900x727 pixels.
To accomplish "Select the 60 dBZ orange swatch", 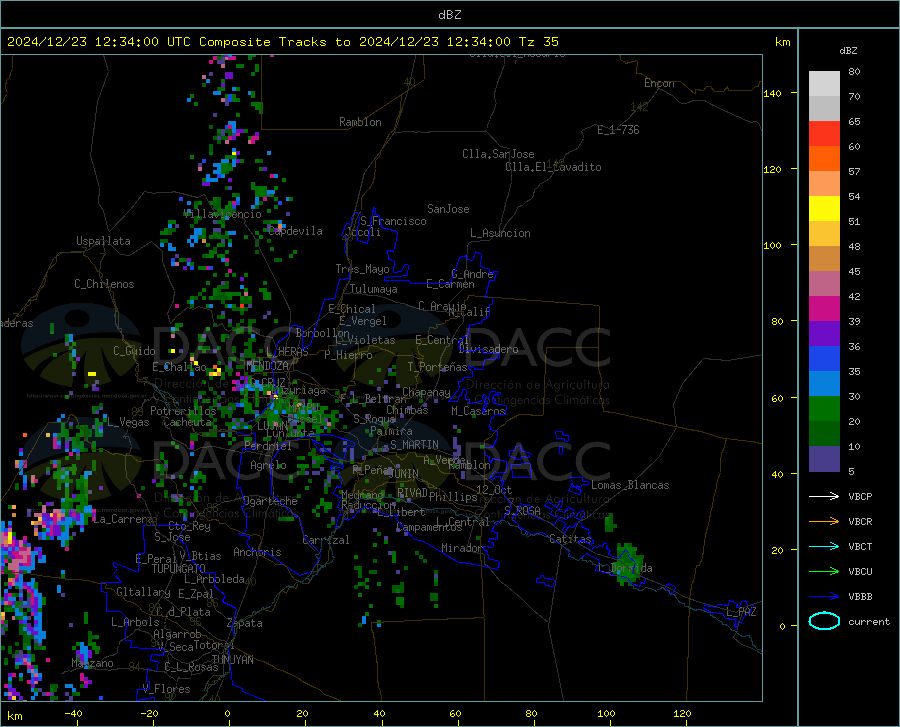I will [824, 159].
